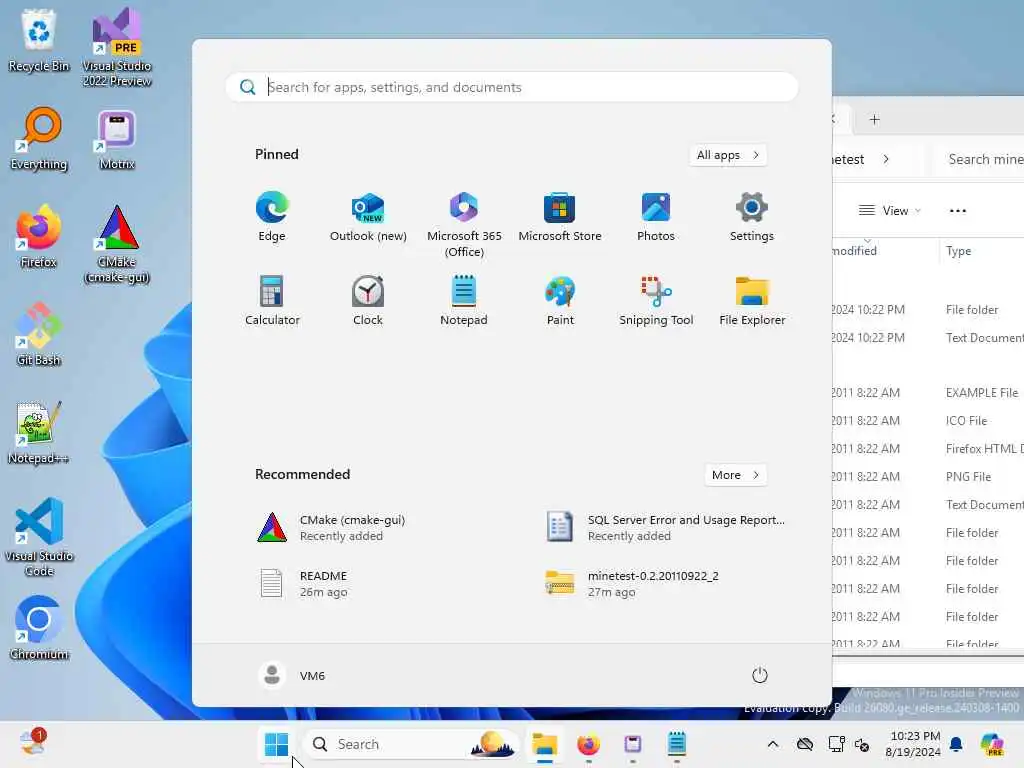
Task: Select the Firefox HTML document row
Action: (928, 449)
